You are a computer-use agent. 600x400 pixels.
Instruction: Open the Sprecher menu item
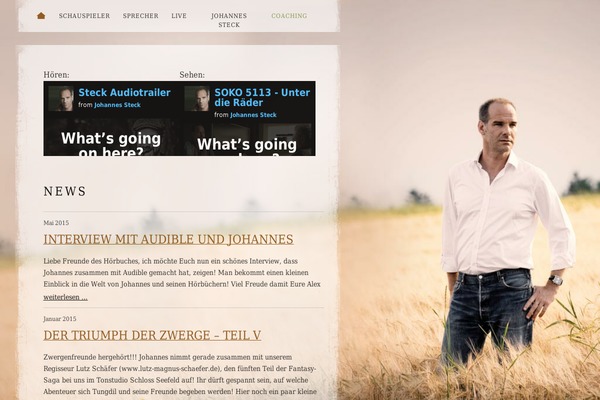[x=140, y=16]
